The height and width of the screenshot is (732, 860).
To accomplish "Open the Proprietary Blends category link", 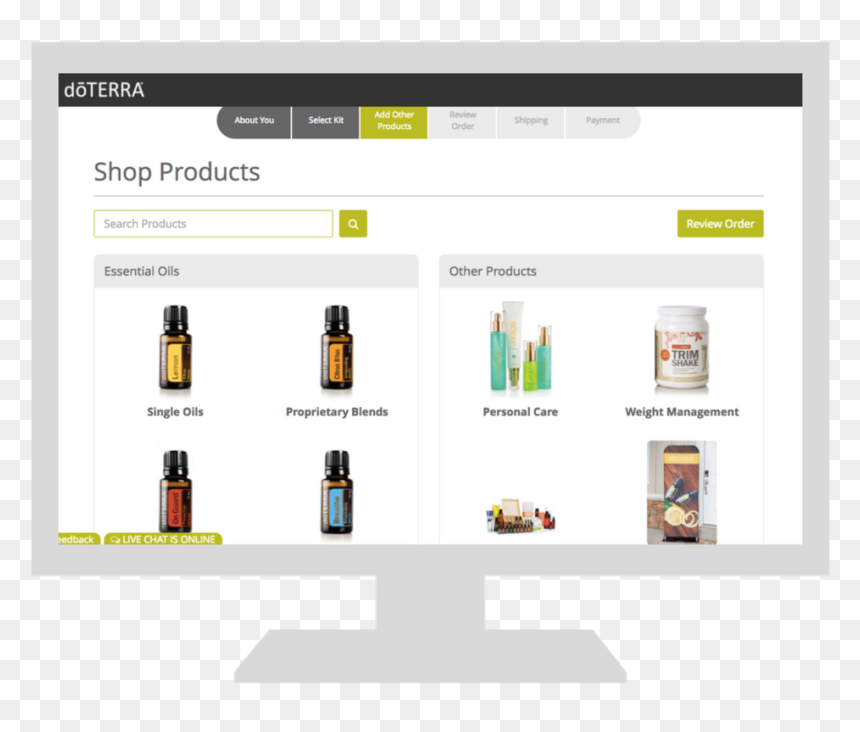I will 337,412.
